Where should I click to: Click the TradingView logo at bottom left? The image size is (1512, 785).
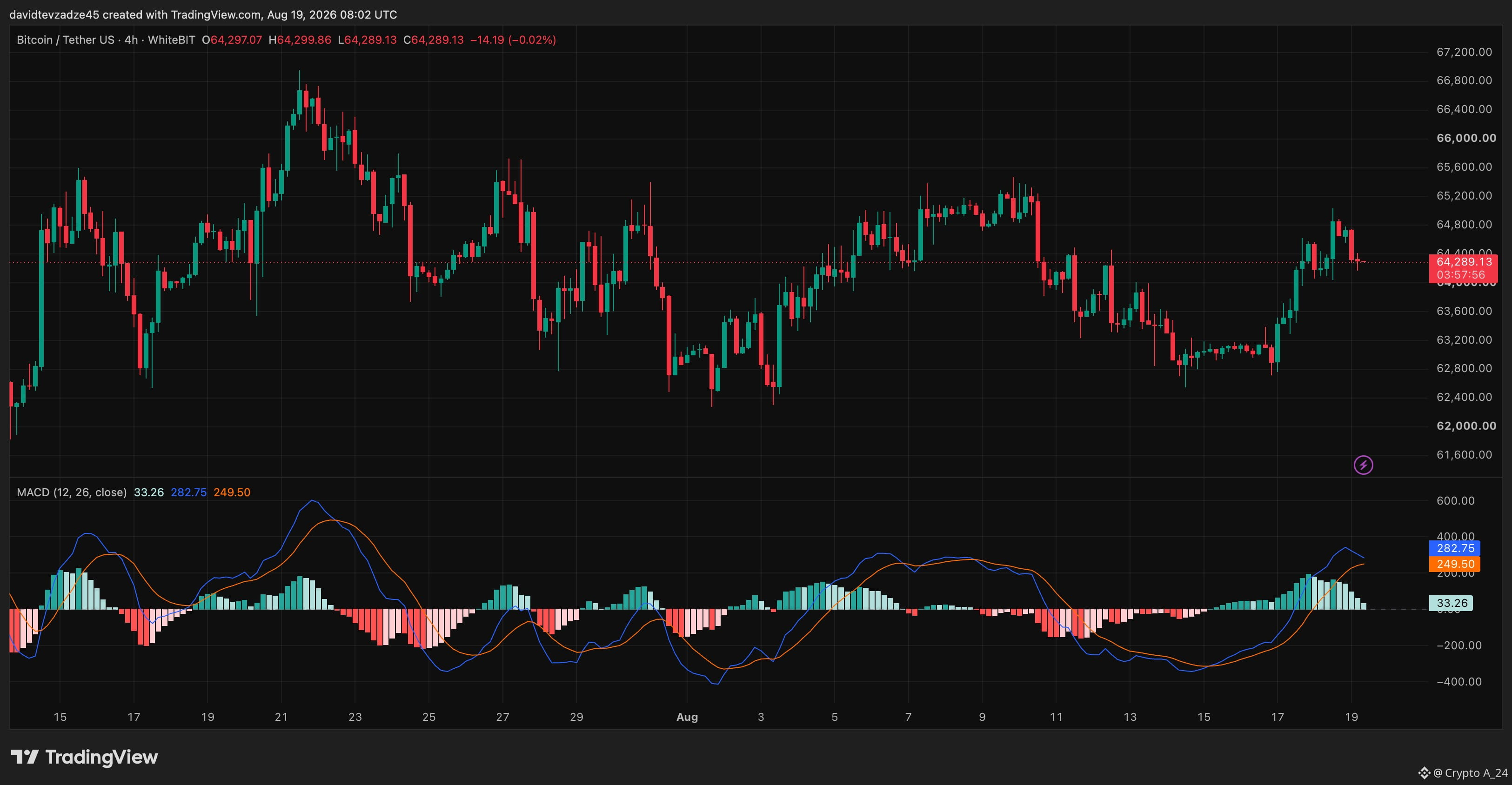point(85,757)
